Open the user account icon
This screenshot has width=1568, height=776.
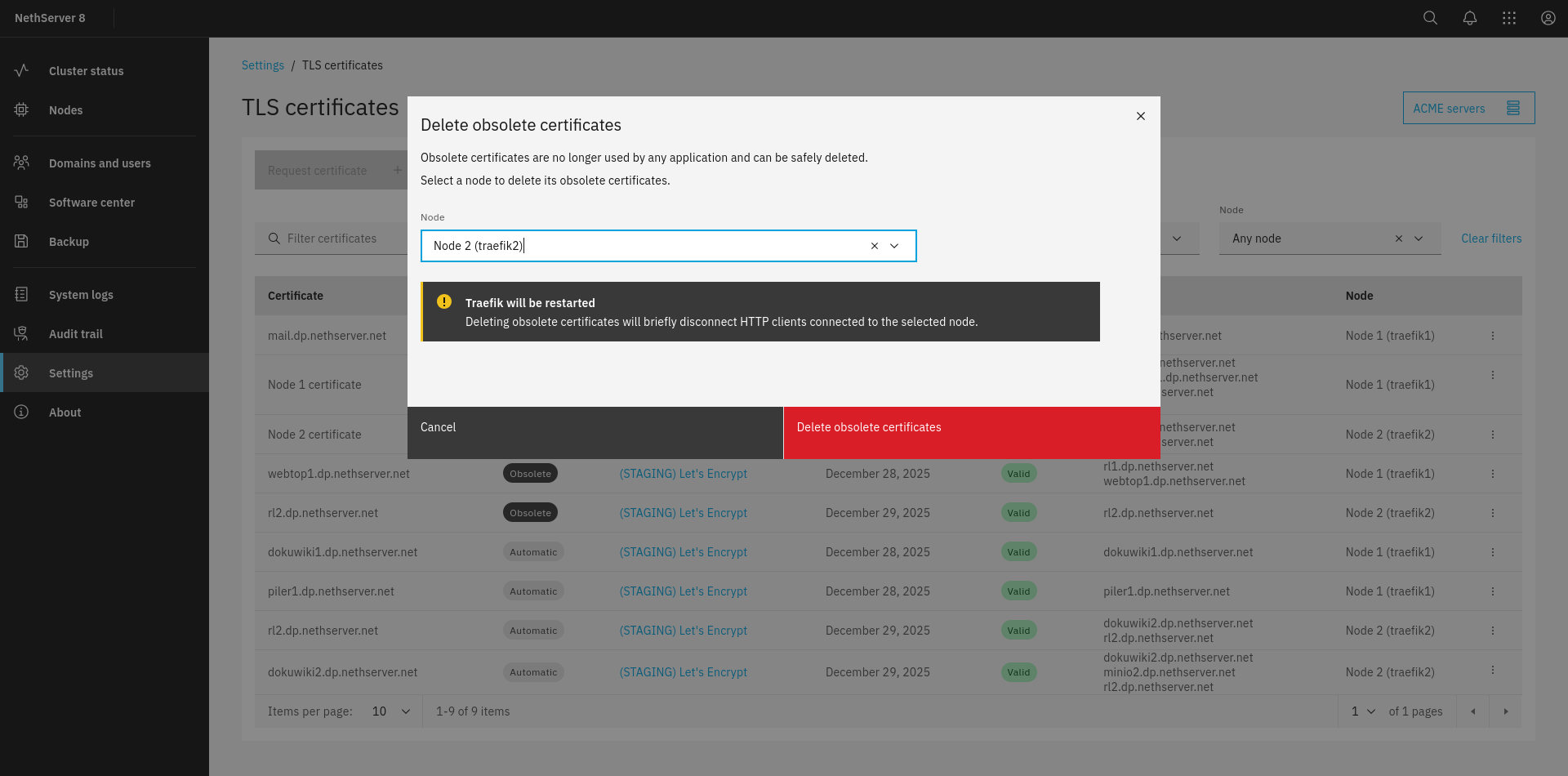(1548, 18)
